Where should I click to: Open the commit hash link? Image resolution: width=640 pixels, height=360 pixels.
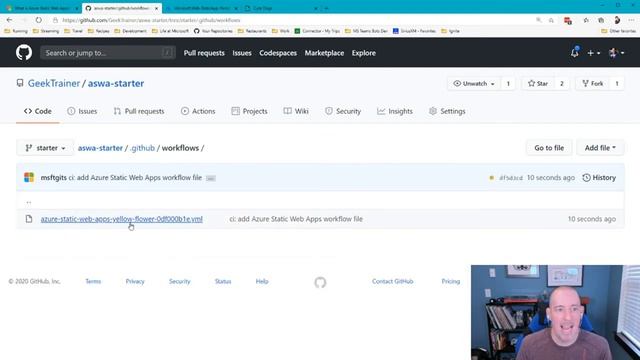click(511, 178)
